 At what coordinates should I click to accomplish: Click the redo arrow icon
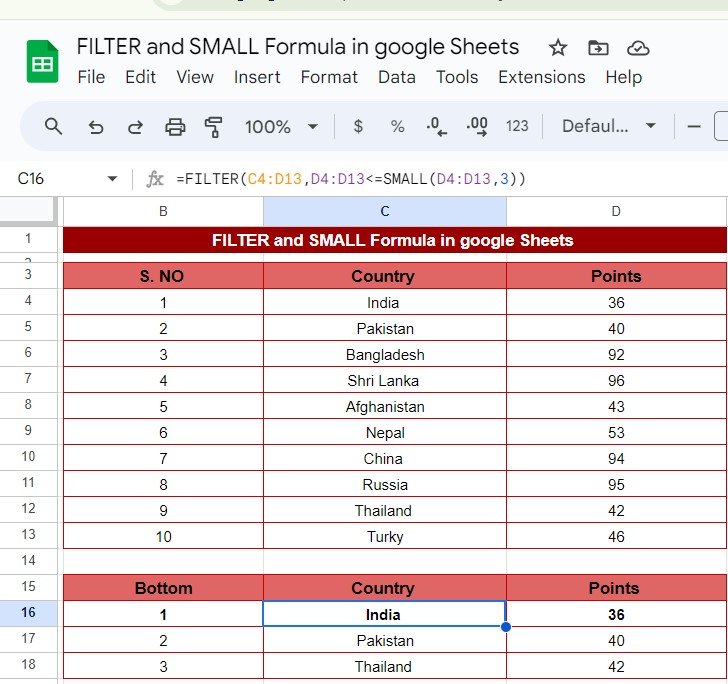click(x=135, y=126)
